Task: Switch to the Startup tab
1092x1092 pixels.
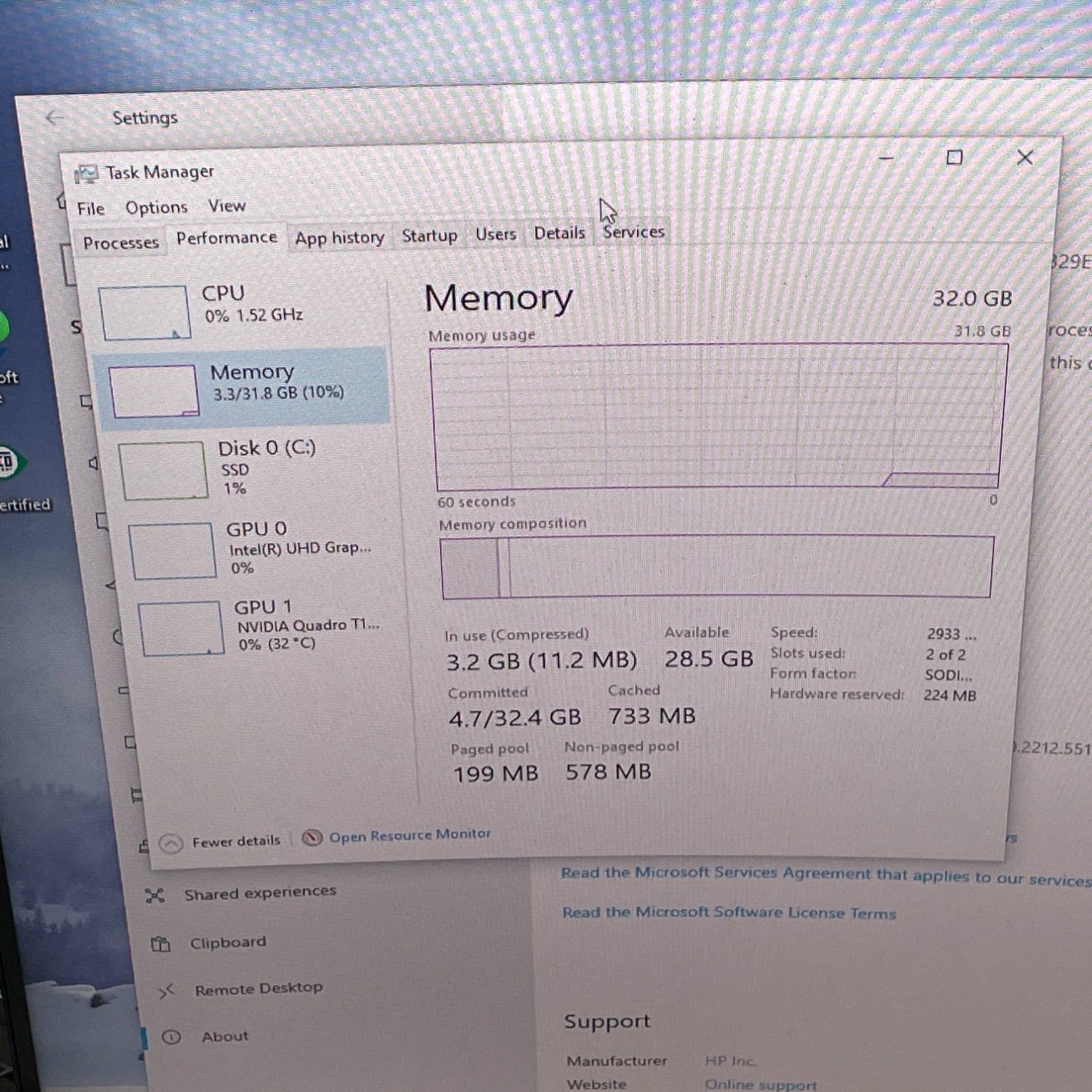Action: (430, 236)
